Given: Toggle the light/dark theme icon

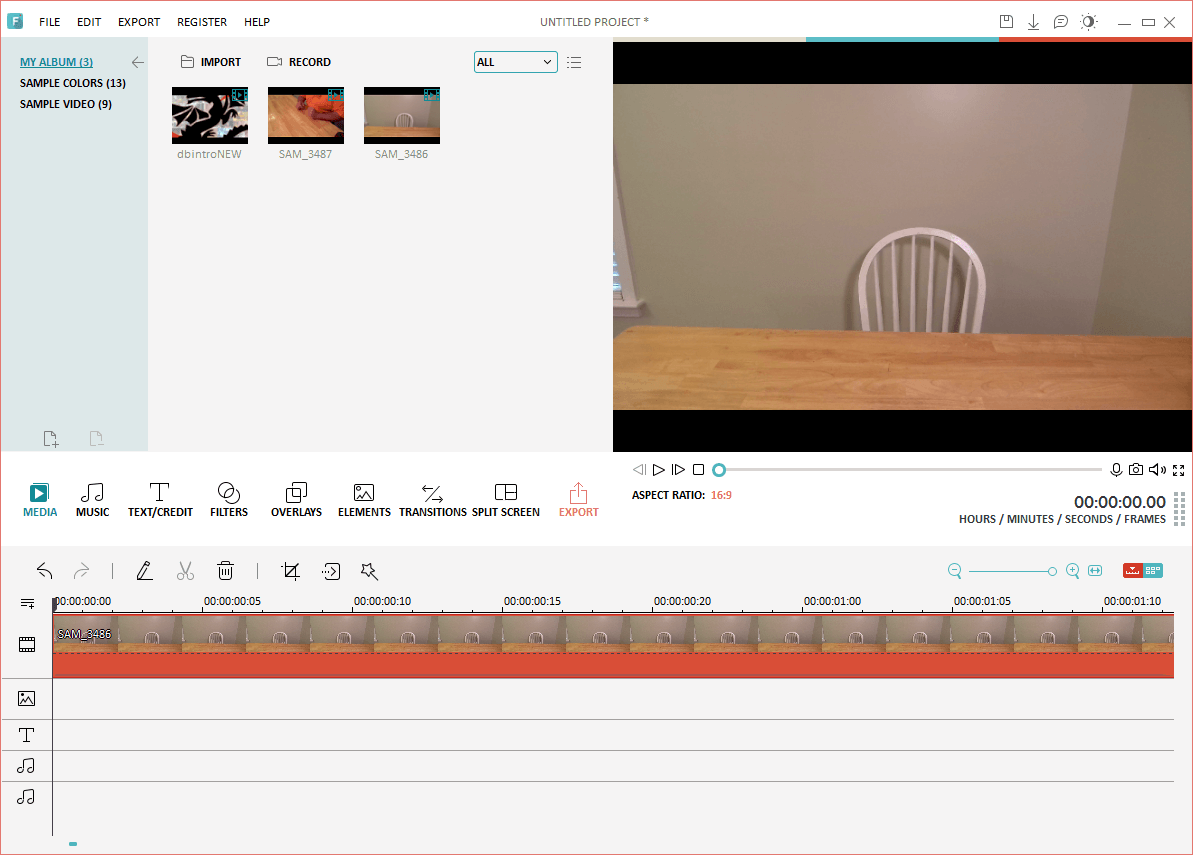Looking at the screenshot, I should (1088, 22).
